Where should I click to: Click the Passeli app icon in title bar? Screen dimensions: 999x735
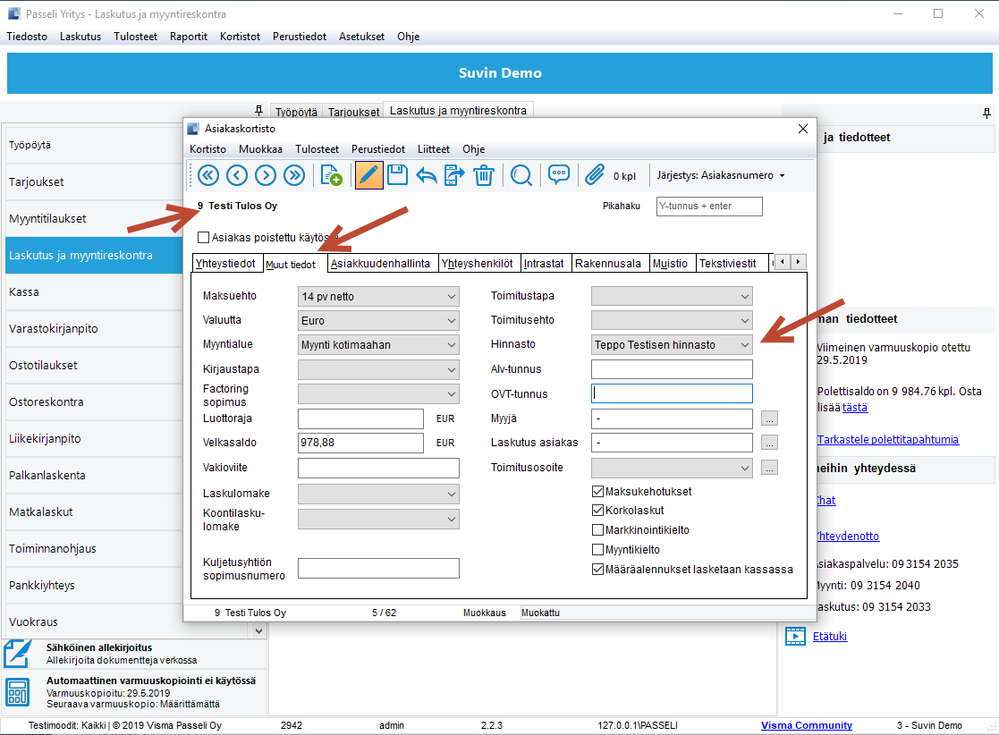(x=14, y=13)
